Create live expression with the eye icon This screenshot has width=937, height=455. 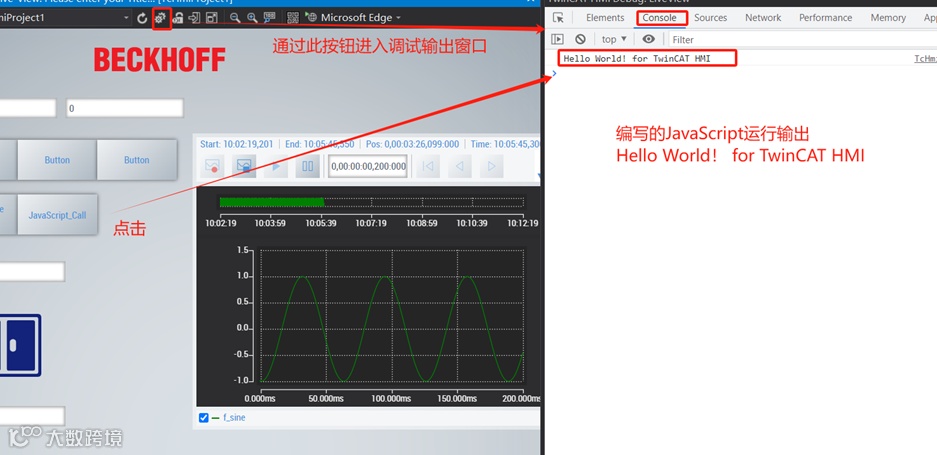pos(648,39)
